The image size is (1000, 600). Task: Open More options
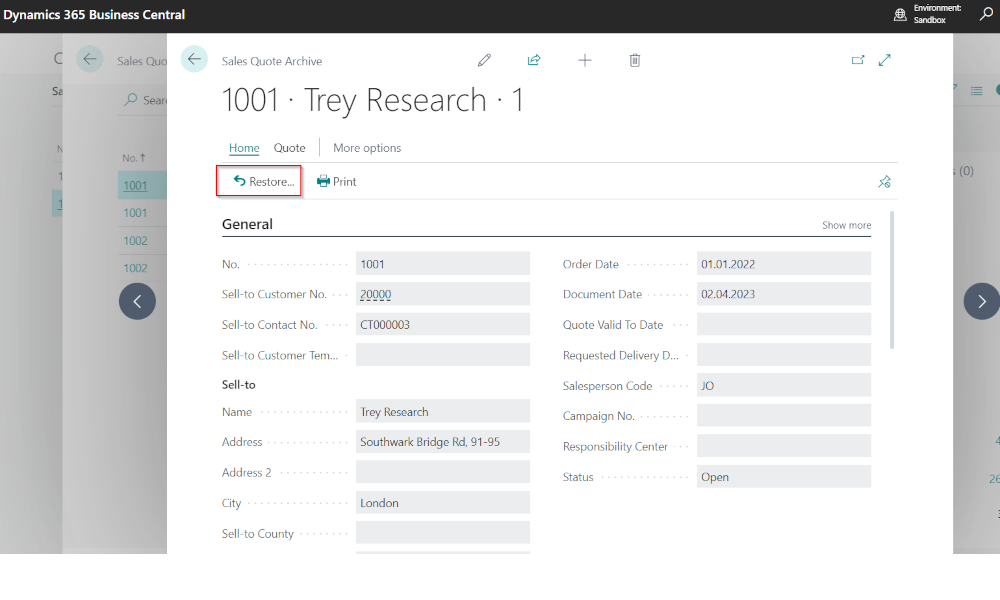[367, 148]
